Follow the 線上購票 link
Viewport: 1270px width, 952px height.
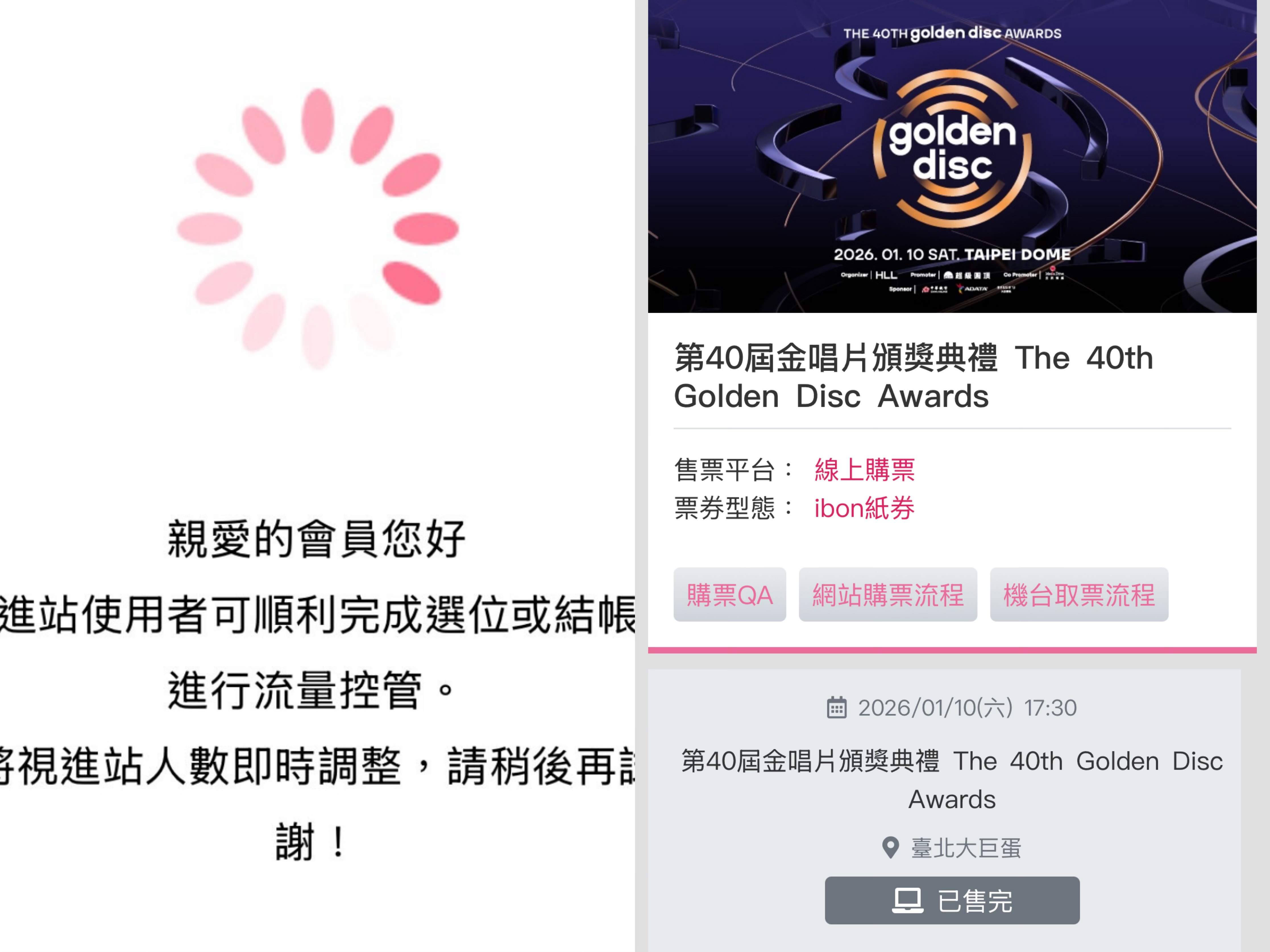[x=864, y=470]
